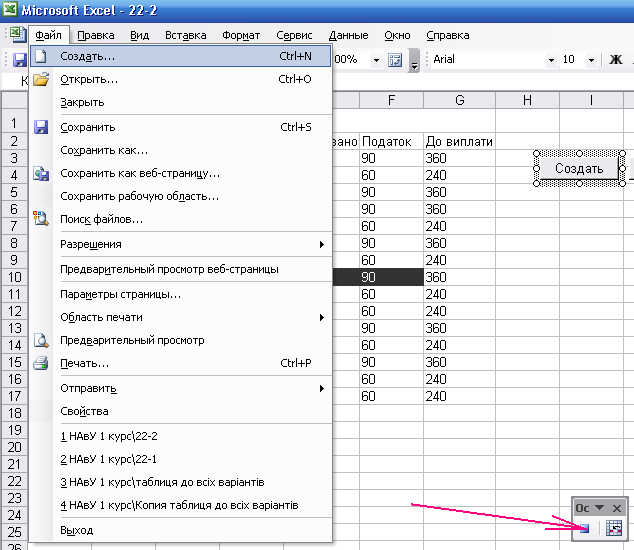Click the new document icon beside Создать
This screenshot has width=634, height=550.
click(40, 56)
